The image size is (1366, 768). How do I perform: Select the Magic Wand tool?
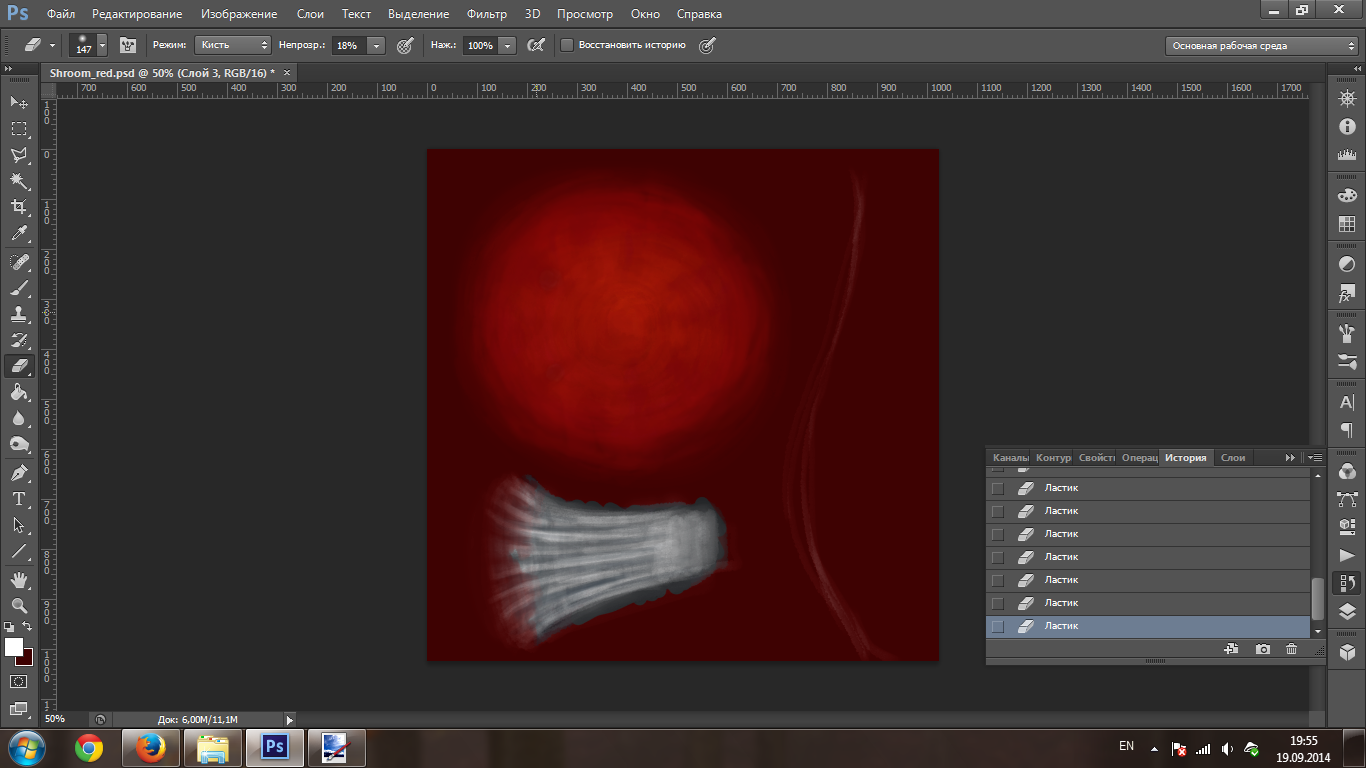click(19, 181)
